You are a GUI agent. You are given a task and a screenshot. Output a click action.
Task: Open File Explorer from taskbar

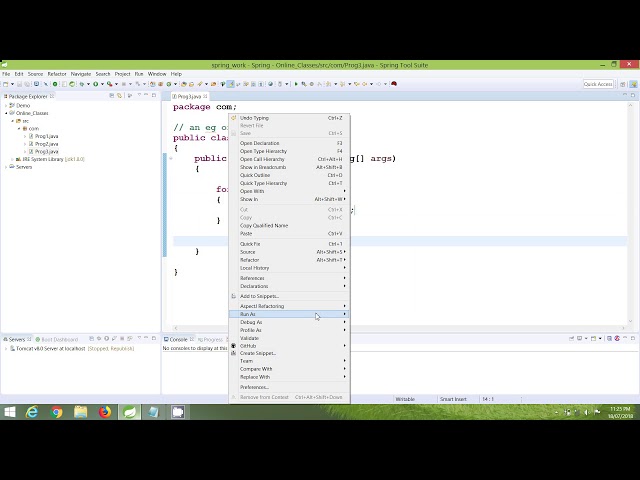coord(80,412)
